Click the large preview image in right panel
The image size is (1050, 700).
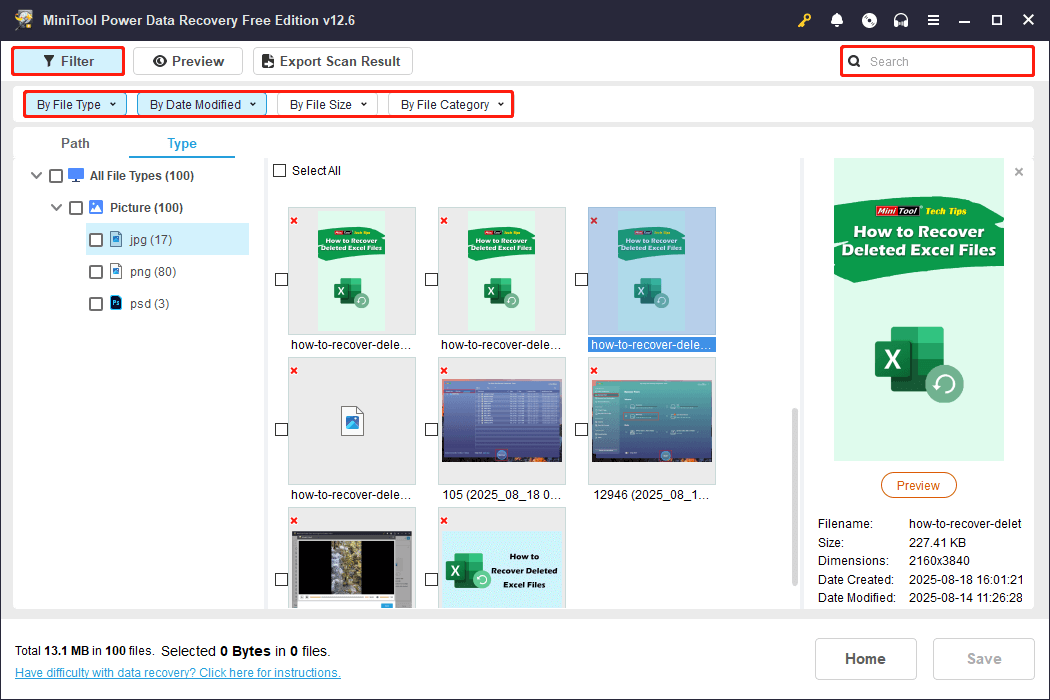pos(918,309)
